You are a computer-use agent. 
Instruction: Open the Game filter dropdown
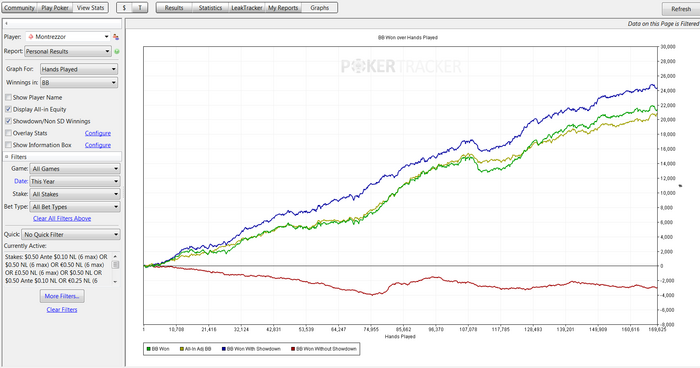coord(75,169)
